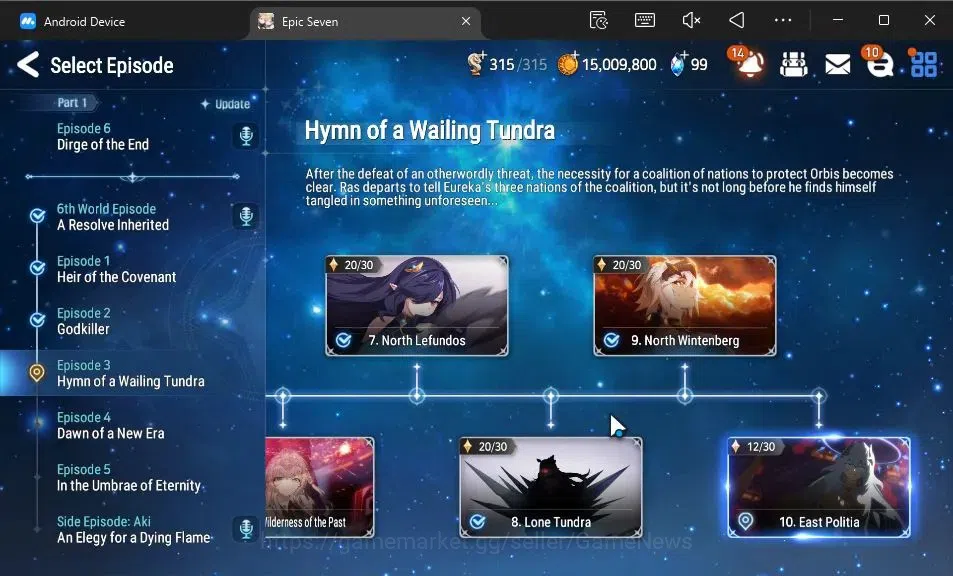Click the Part 1 label
The height and width of the screenshot is (576, 953).
coord(72,103)
